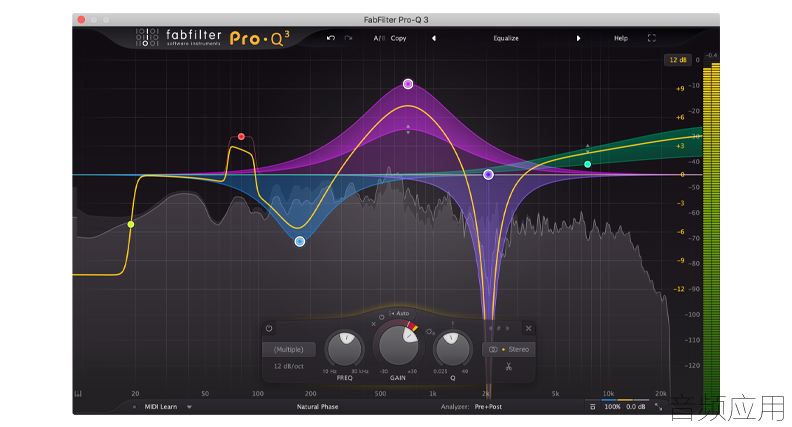
Task: Remove dynamic range with the small X
Action: [374, 324]
